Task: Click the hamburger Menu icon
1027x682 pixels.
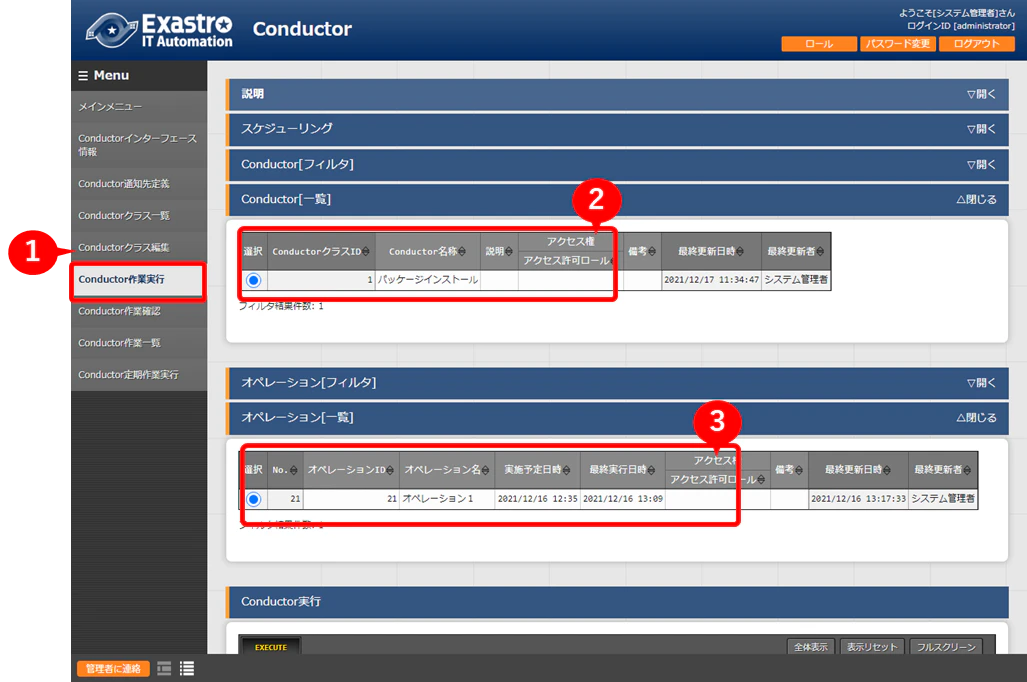Action: (83, 75)
